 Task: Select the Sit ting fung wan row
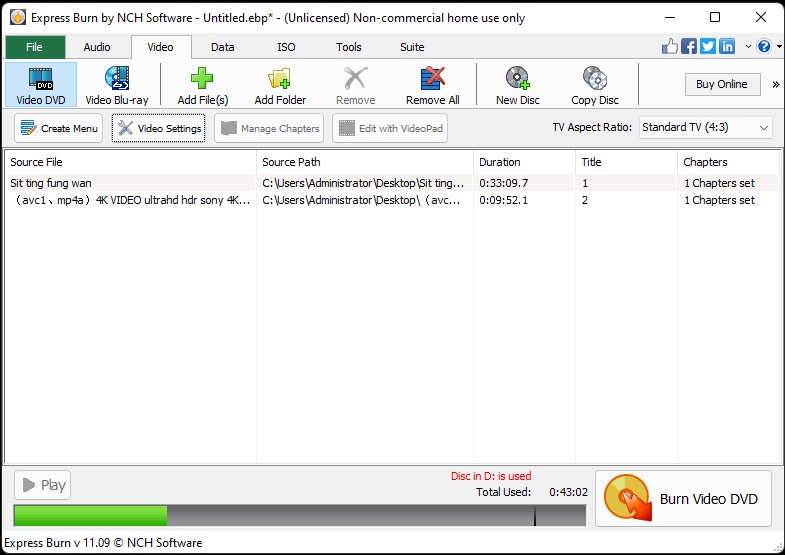point(130,183)
